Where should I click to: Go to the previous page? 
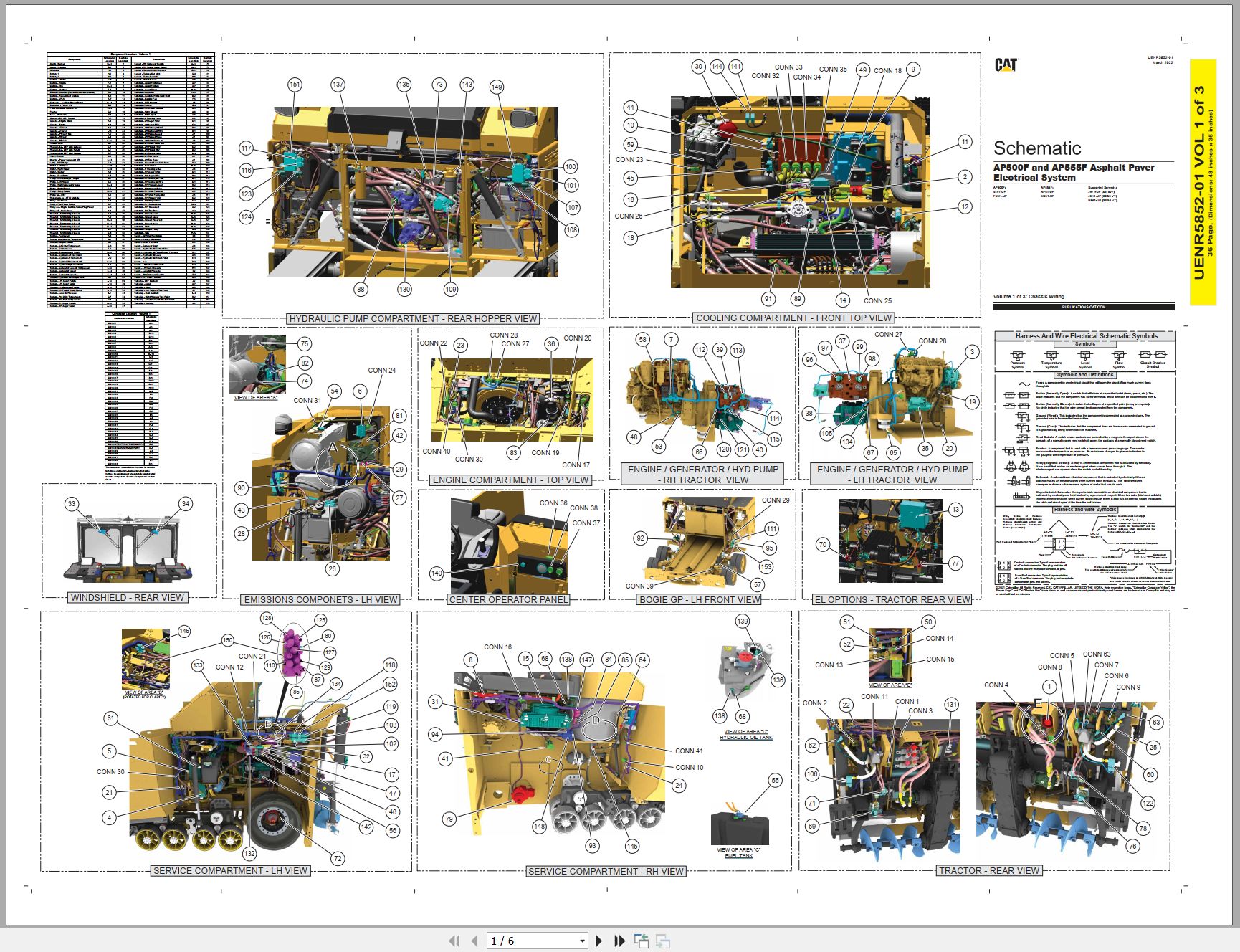[x=474, y=941]
